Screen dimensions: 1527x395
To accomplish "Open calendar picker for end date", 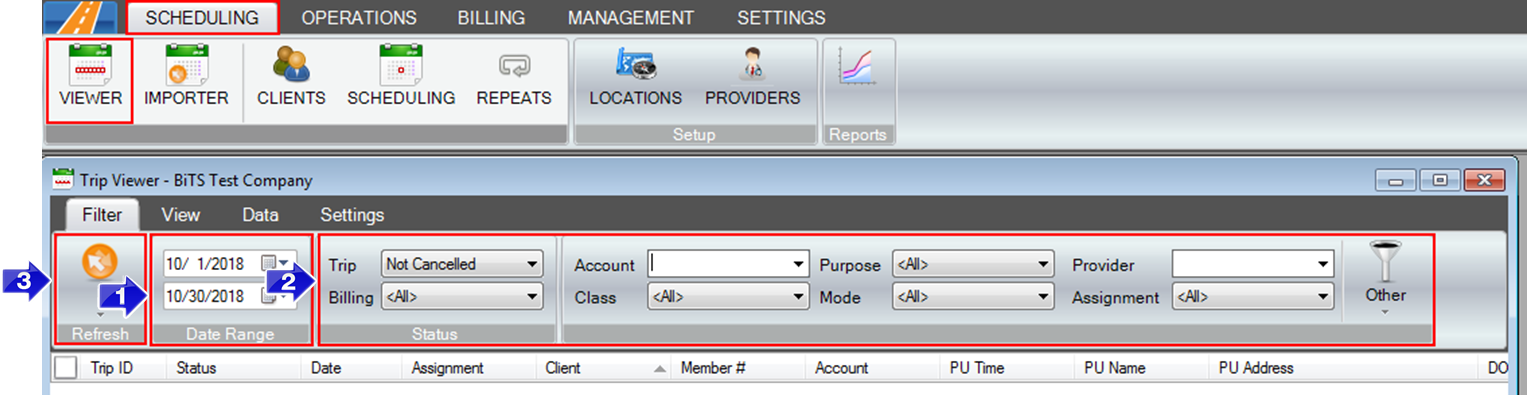I will (275, 296).
